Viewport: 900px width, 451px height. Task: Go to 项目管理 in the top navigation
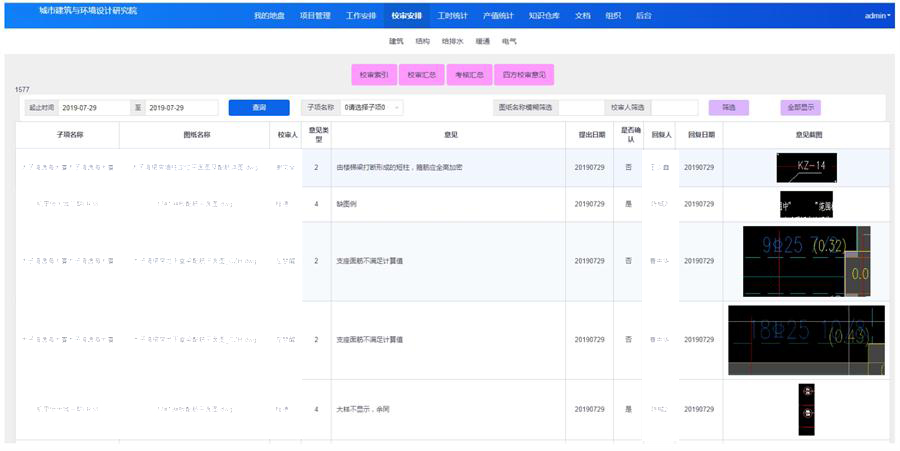point(315,16)
